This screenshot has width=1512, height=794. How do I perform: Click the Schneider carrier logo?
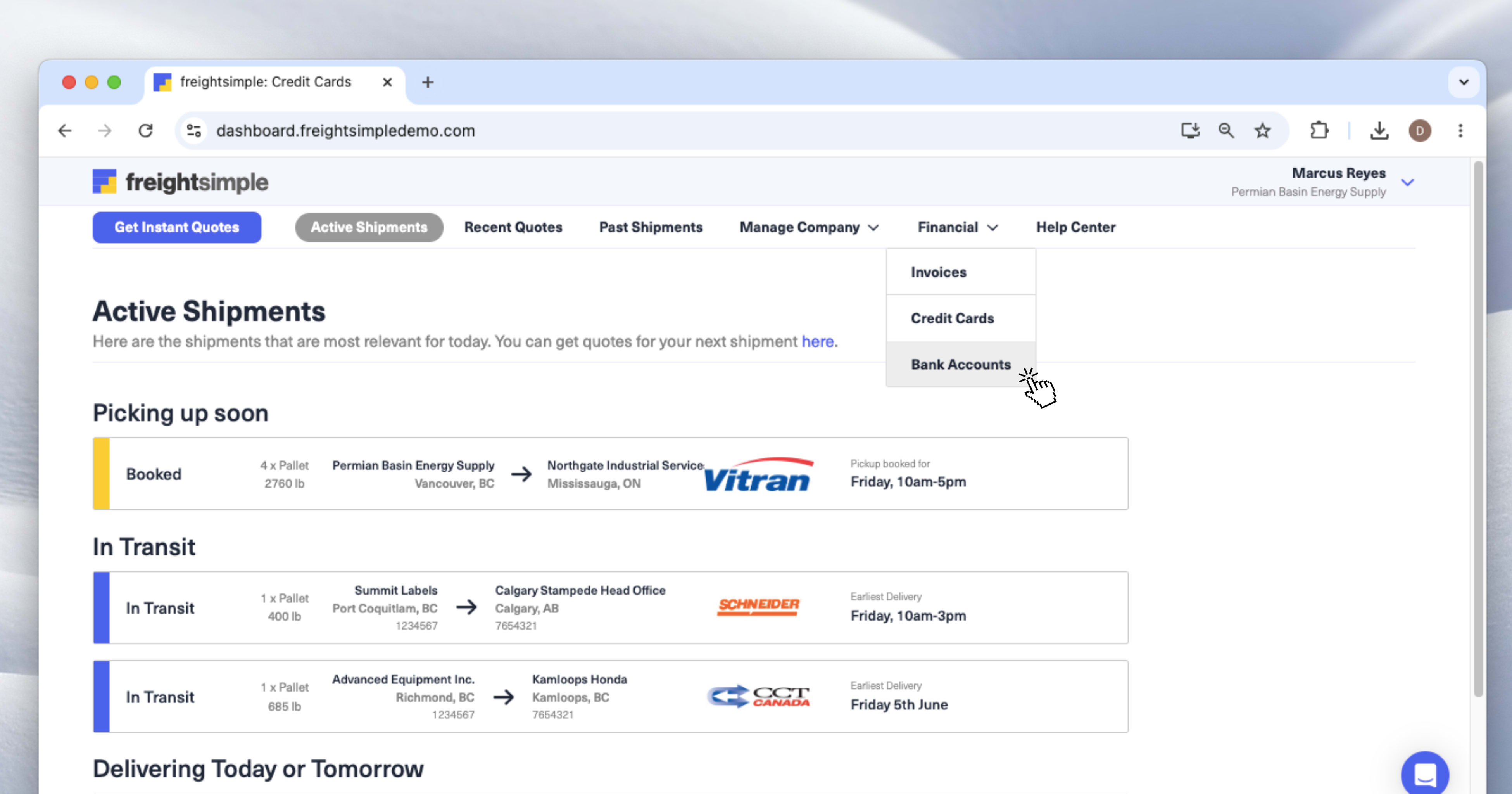758,607
